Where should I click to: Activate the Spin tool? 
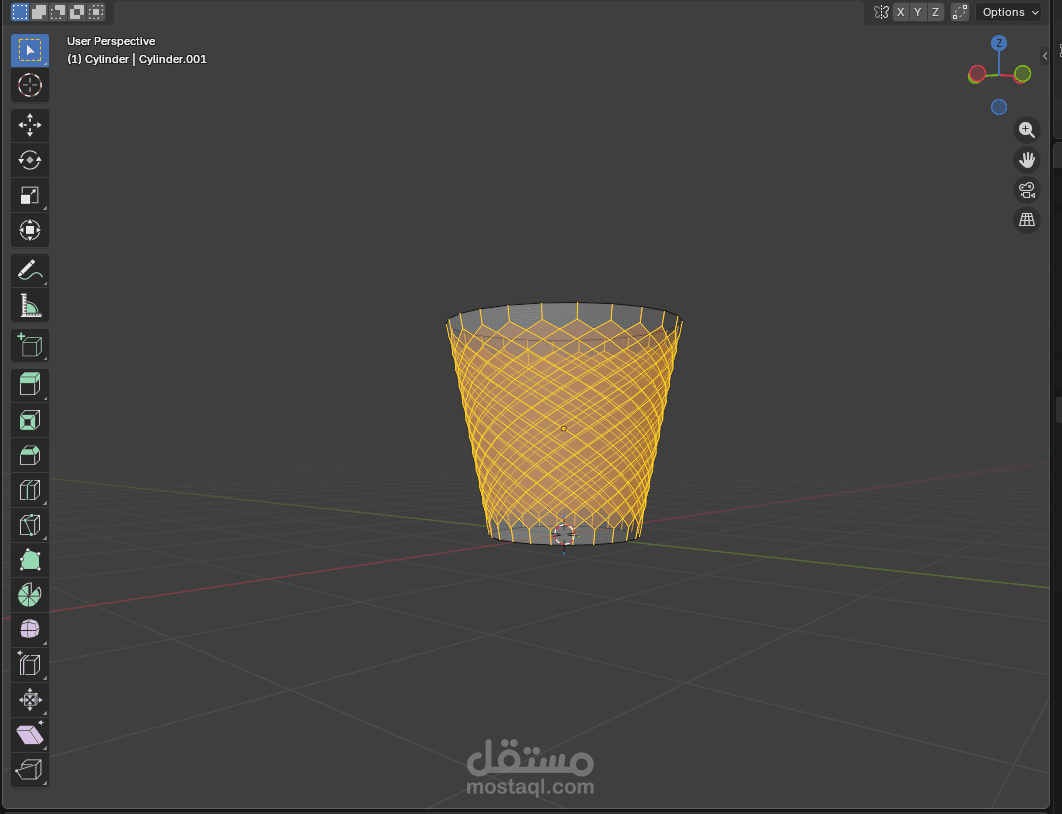coord(30,595)
